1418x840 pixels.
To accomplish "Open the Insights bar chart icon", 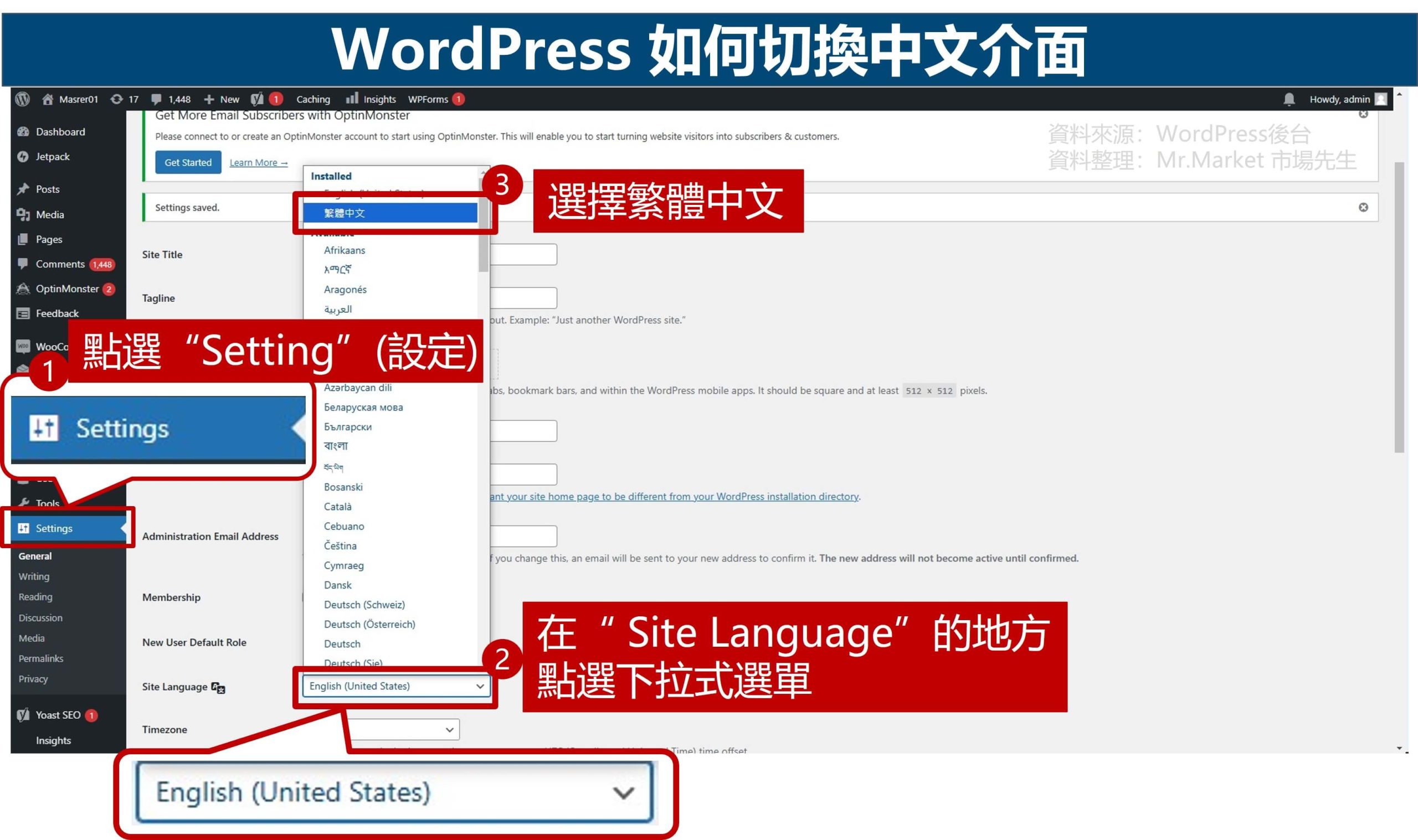I will (x=352, y=99).
